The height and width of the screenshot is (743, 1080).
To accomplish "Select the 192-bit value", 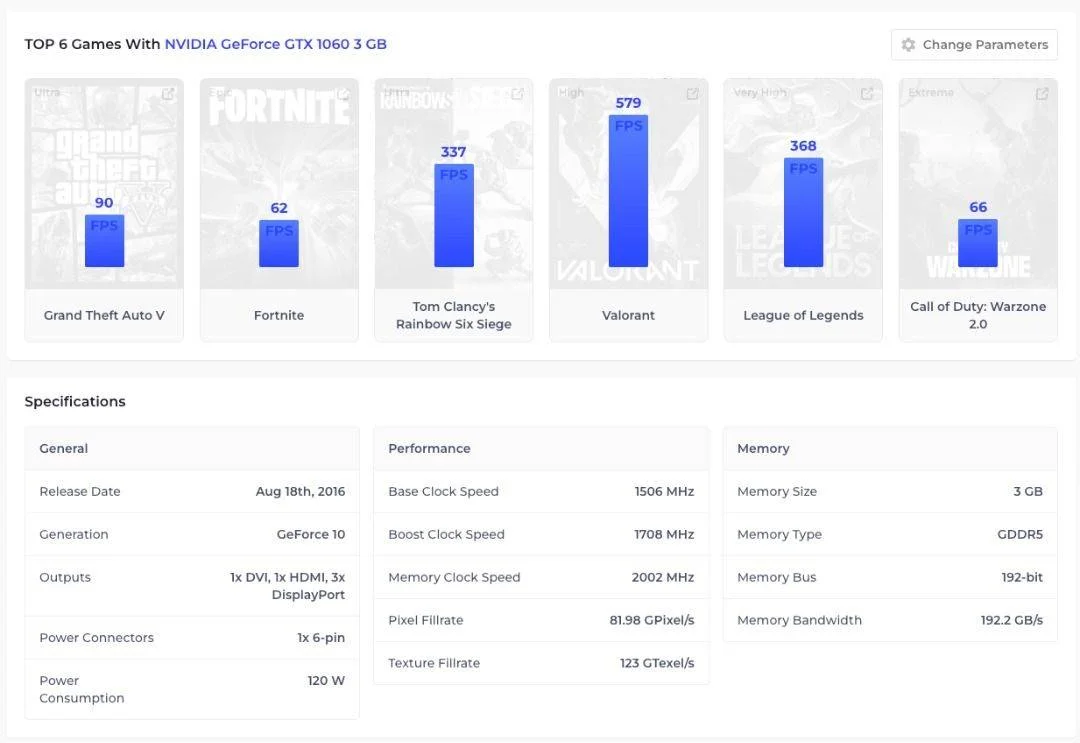I will point(1022,577).
